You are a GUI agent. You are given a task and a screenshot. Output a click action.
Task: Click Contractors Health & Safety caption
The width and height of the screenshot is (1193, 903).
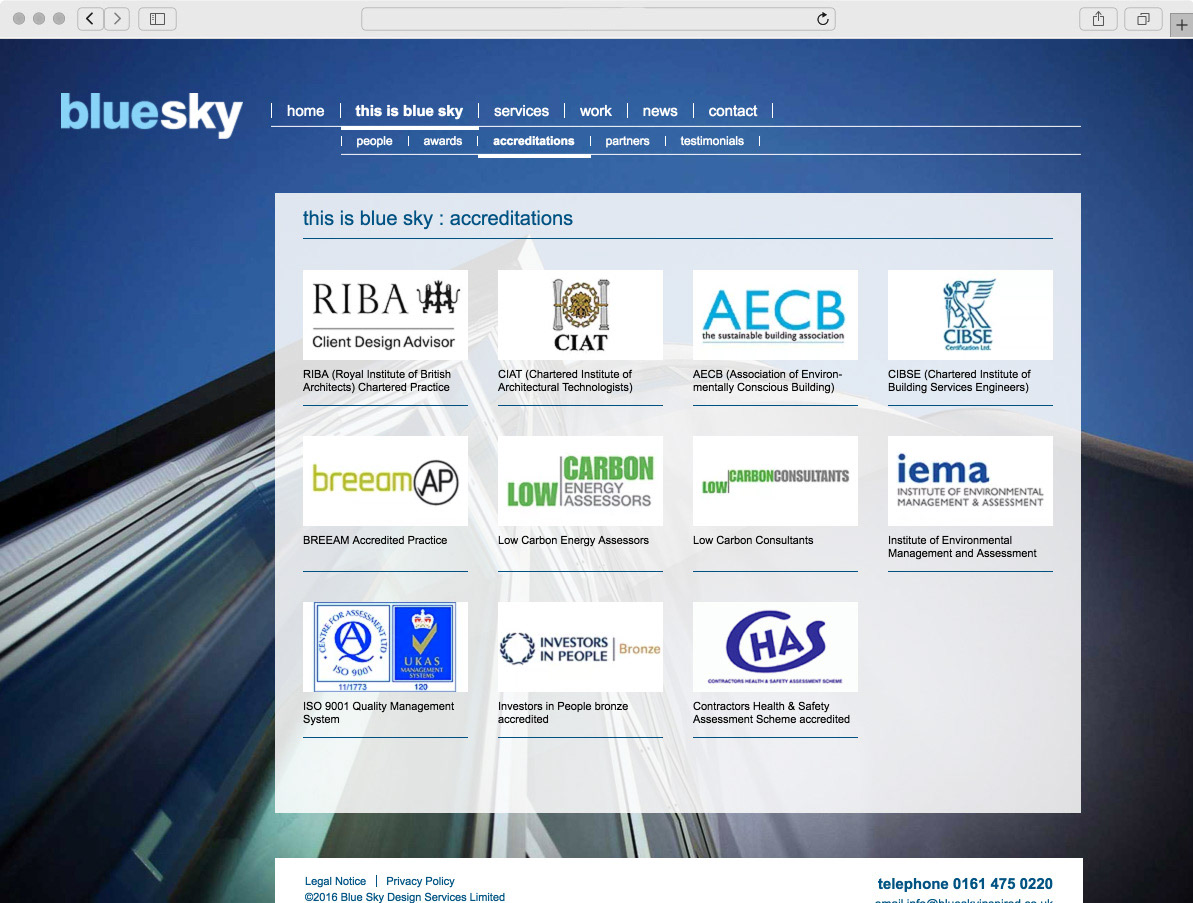[771, 712]
